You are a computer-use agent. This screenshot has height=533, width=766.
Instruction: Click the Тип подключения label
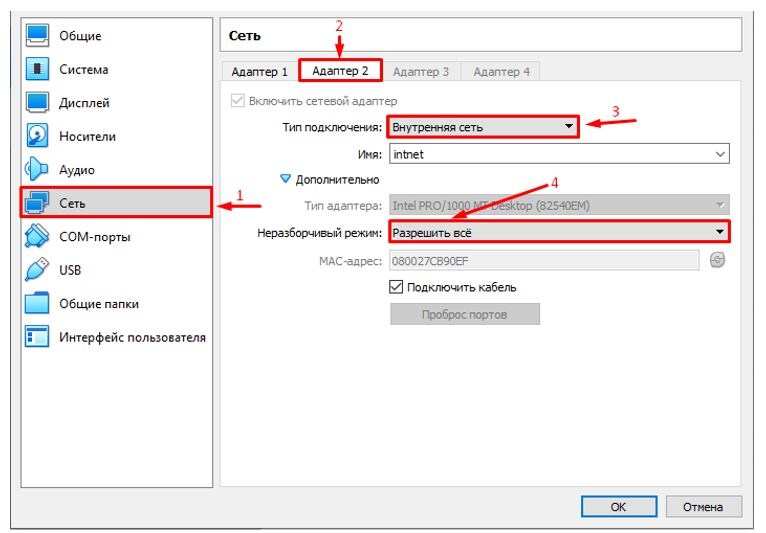tap(332, 127)
